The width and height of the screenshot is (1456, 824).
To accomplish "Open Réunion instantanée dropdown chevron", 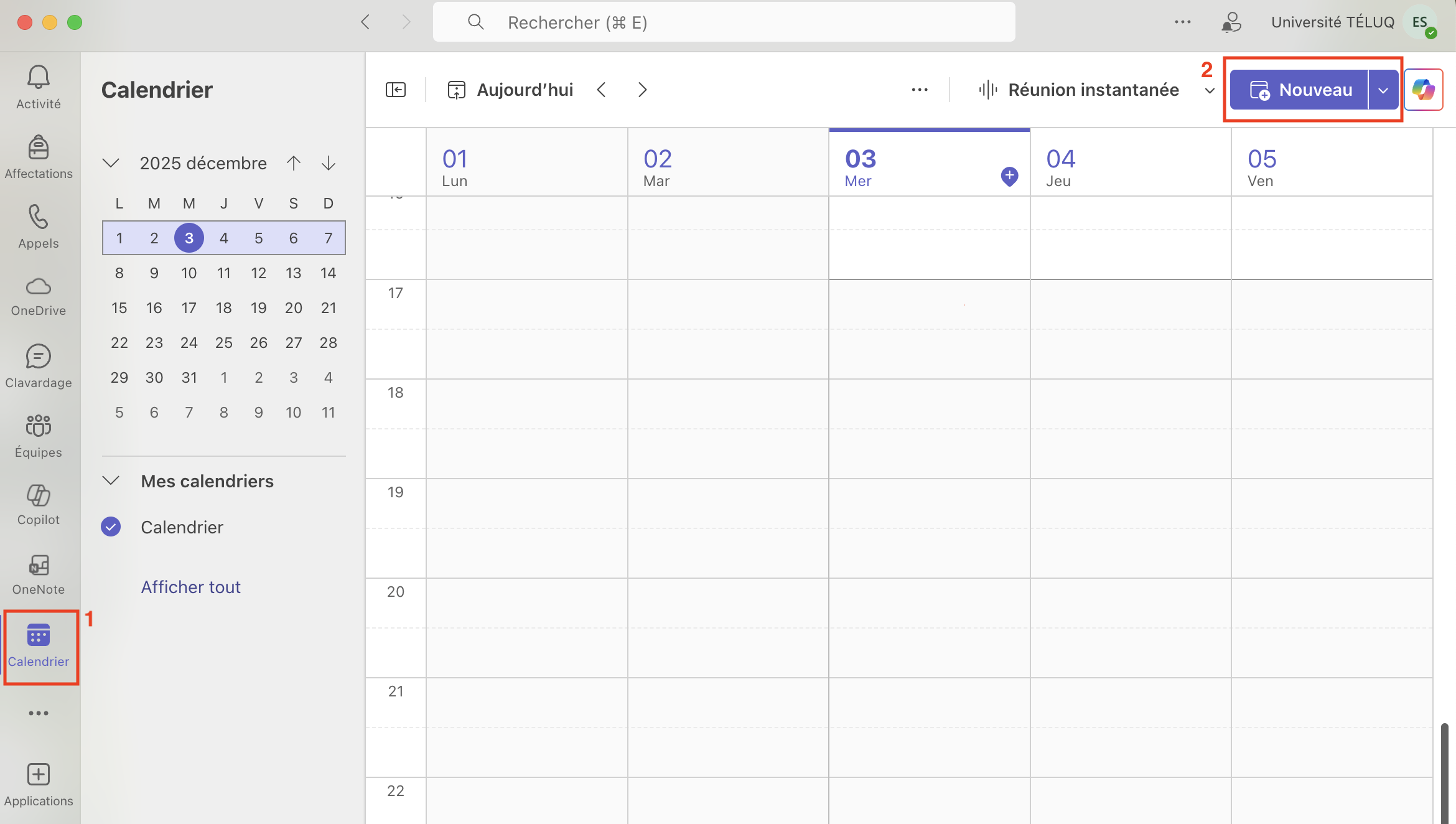I will tap(1210, 91).
